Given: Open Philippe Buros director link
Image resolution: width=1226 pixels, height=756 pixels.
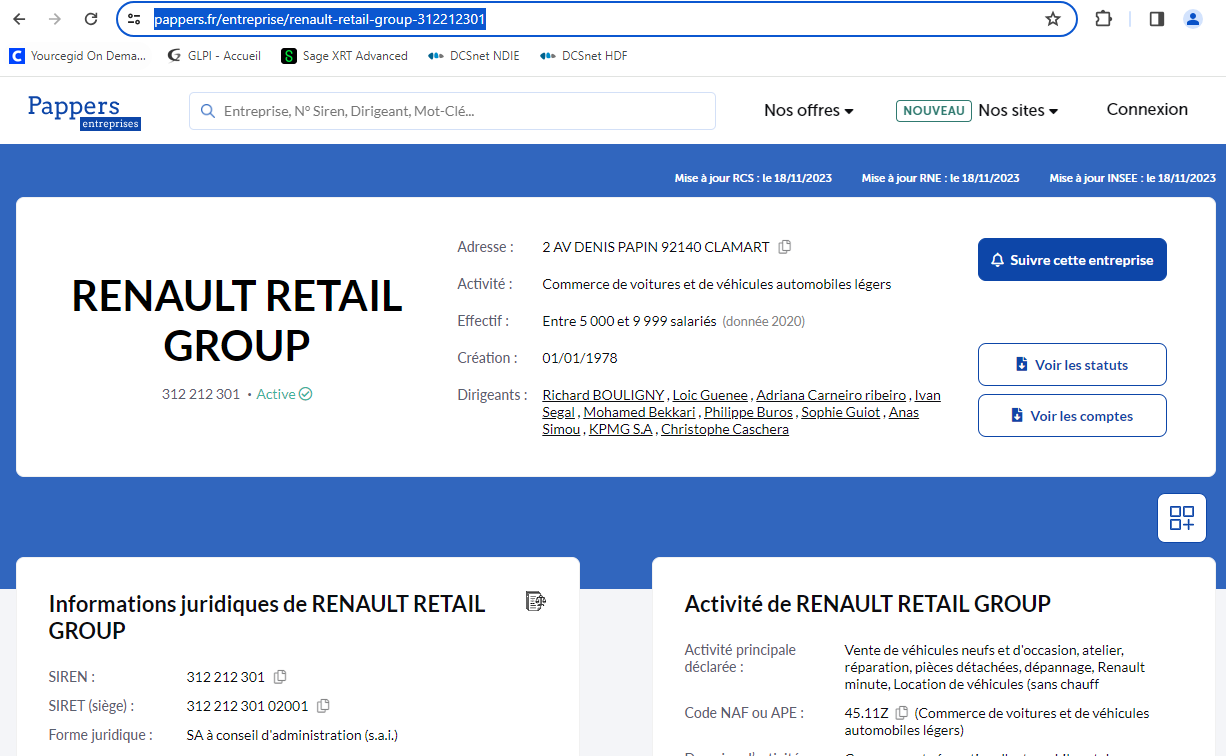Looking at the screenshot, I should click(748, 412).
